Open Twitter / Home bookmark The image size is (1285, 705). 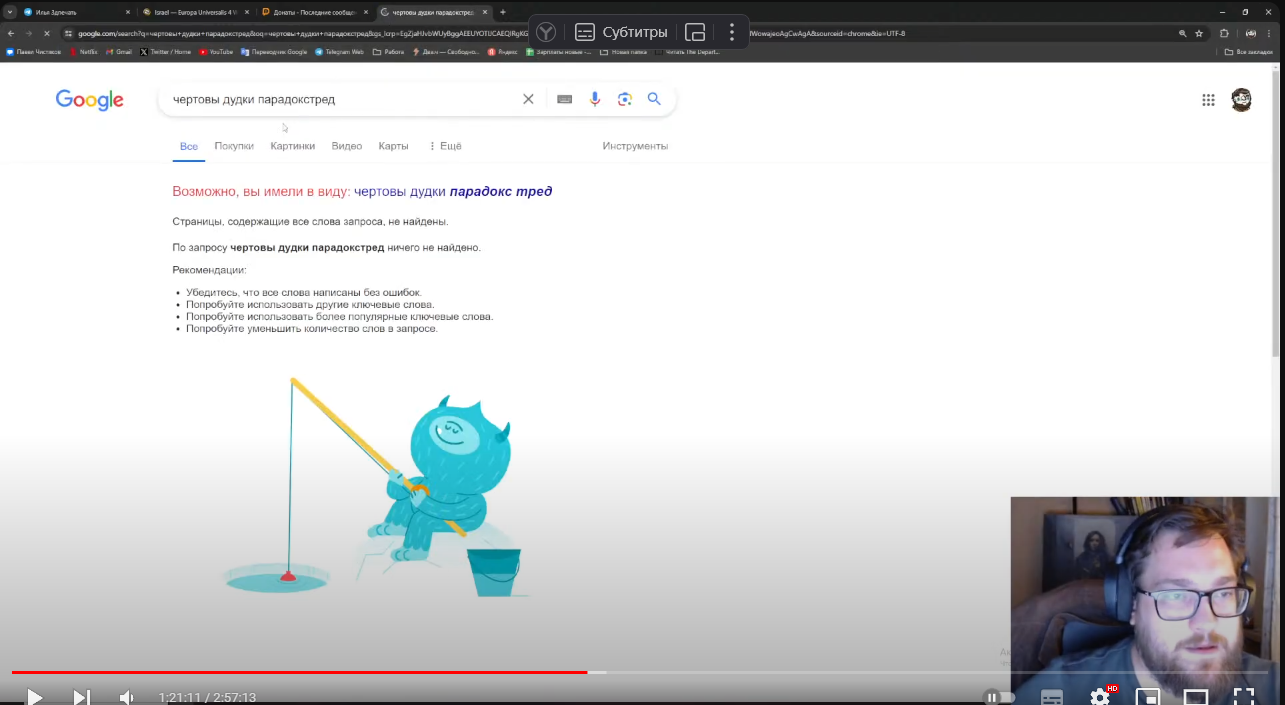[x=166, y=51]
